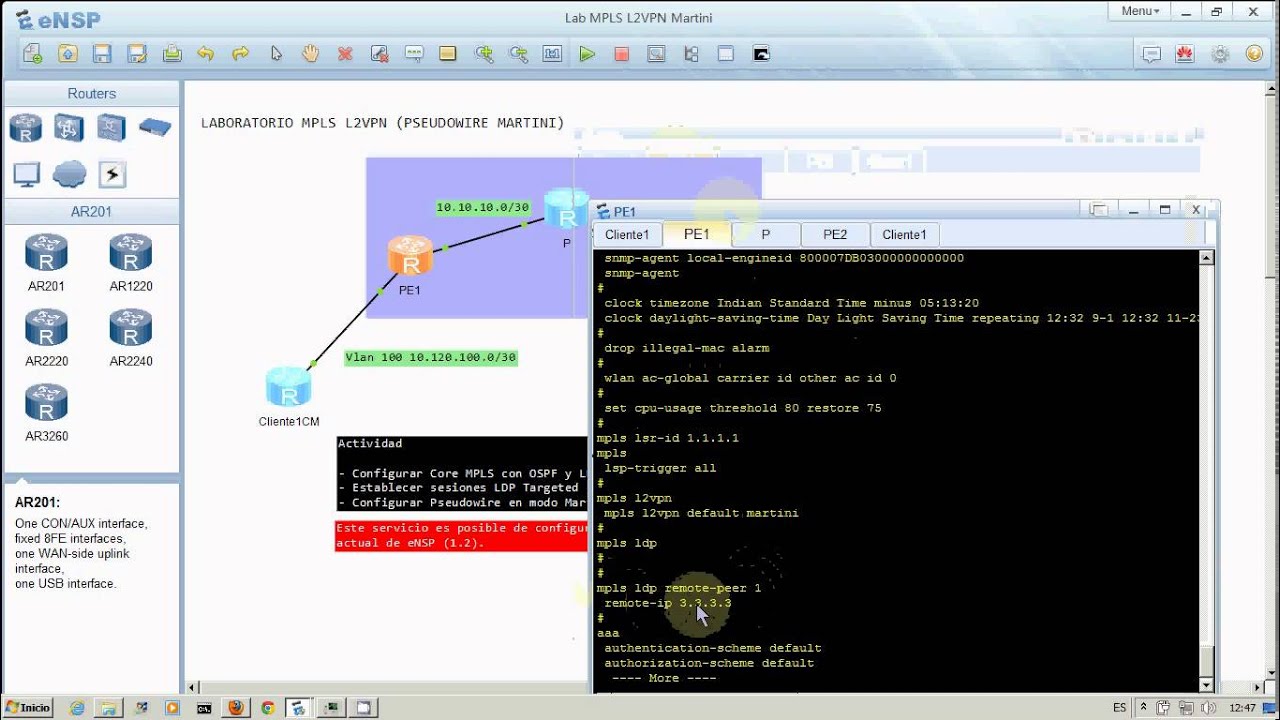
Task: Redo the last action
Action: [241, 54]
